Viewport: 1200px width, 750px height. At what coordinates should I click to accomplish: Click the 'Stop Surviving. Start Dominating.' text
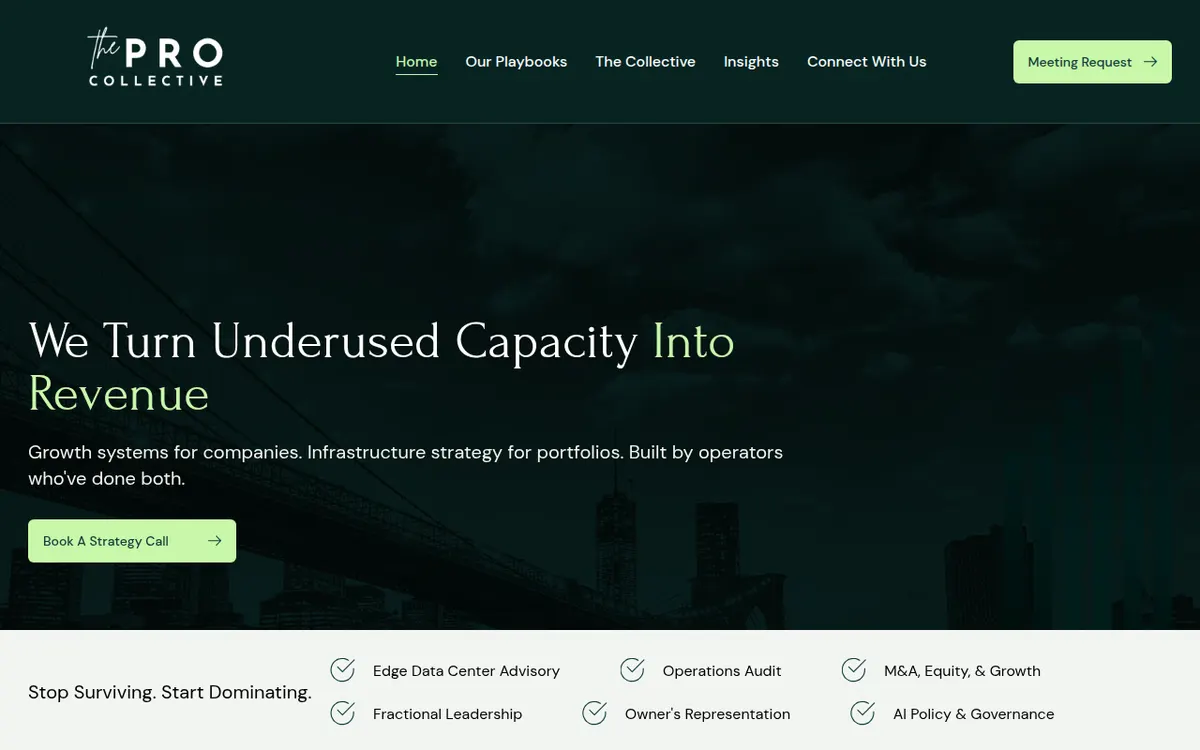170,692
